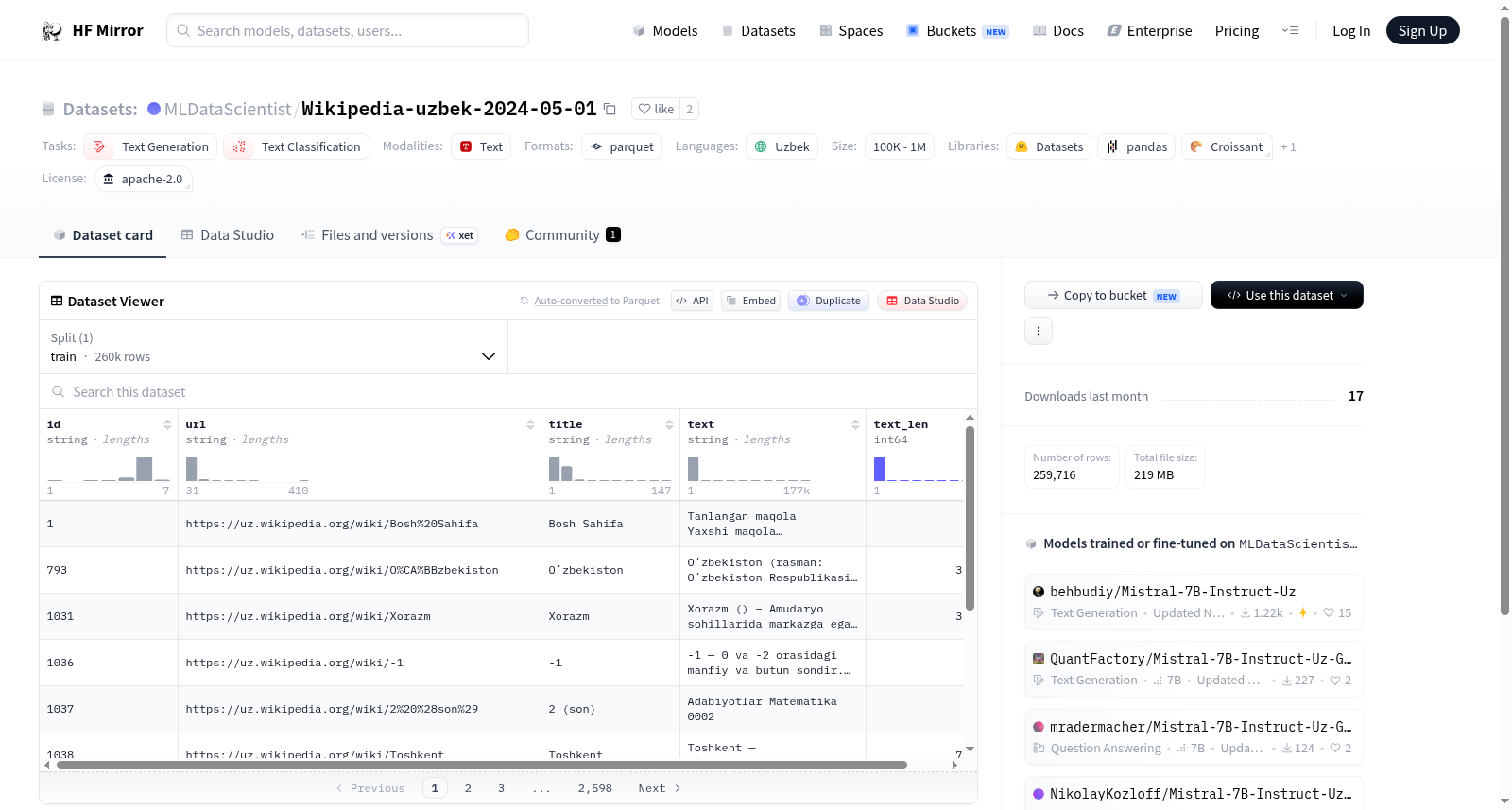This screenshot has height=810, width=1512.
Task: Open the MLDataScientist user profile
Action: point(228,109)
